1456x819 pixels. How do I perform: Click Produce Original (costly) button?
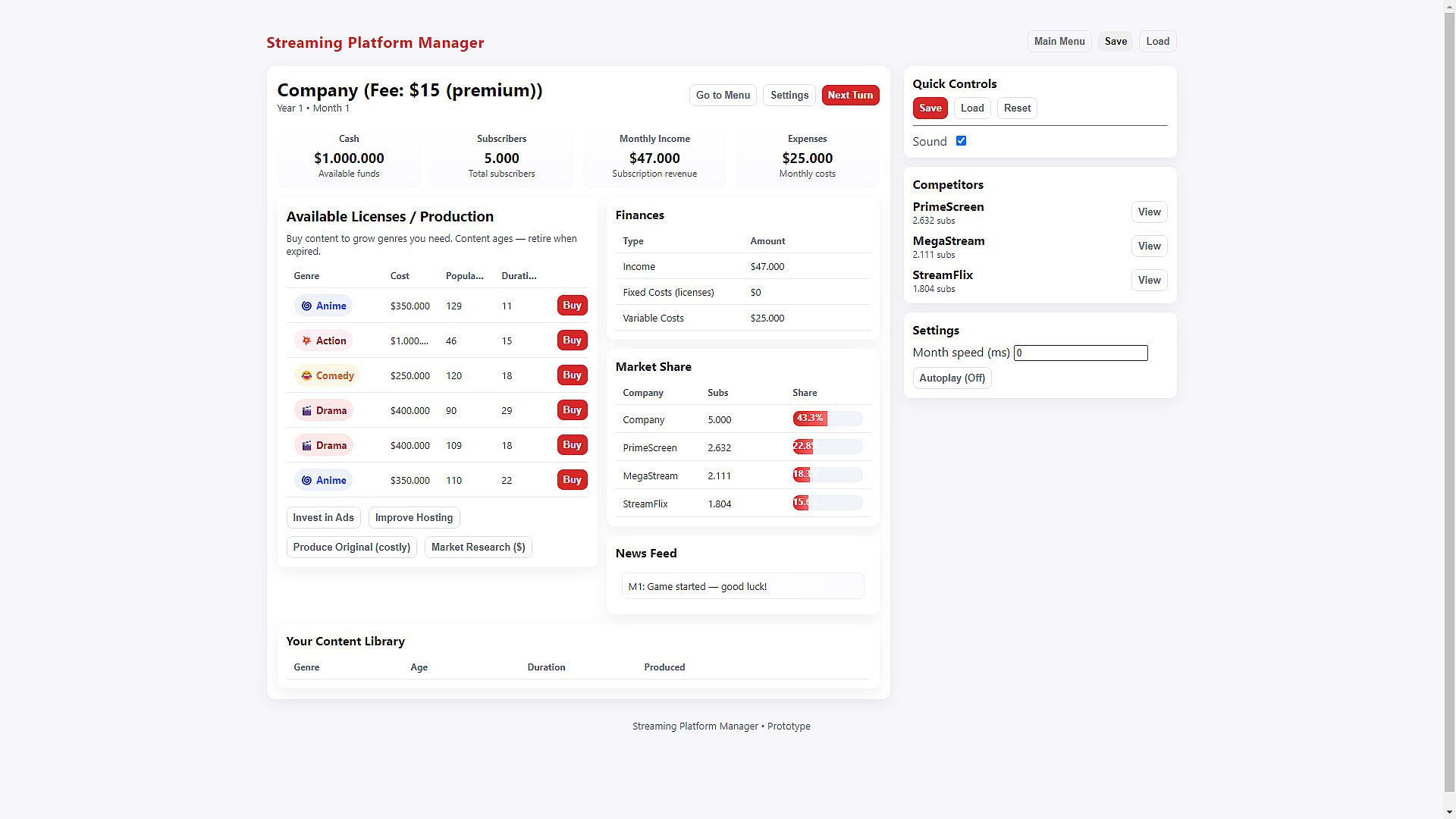tap(351, 547)
